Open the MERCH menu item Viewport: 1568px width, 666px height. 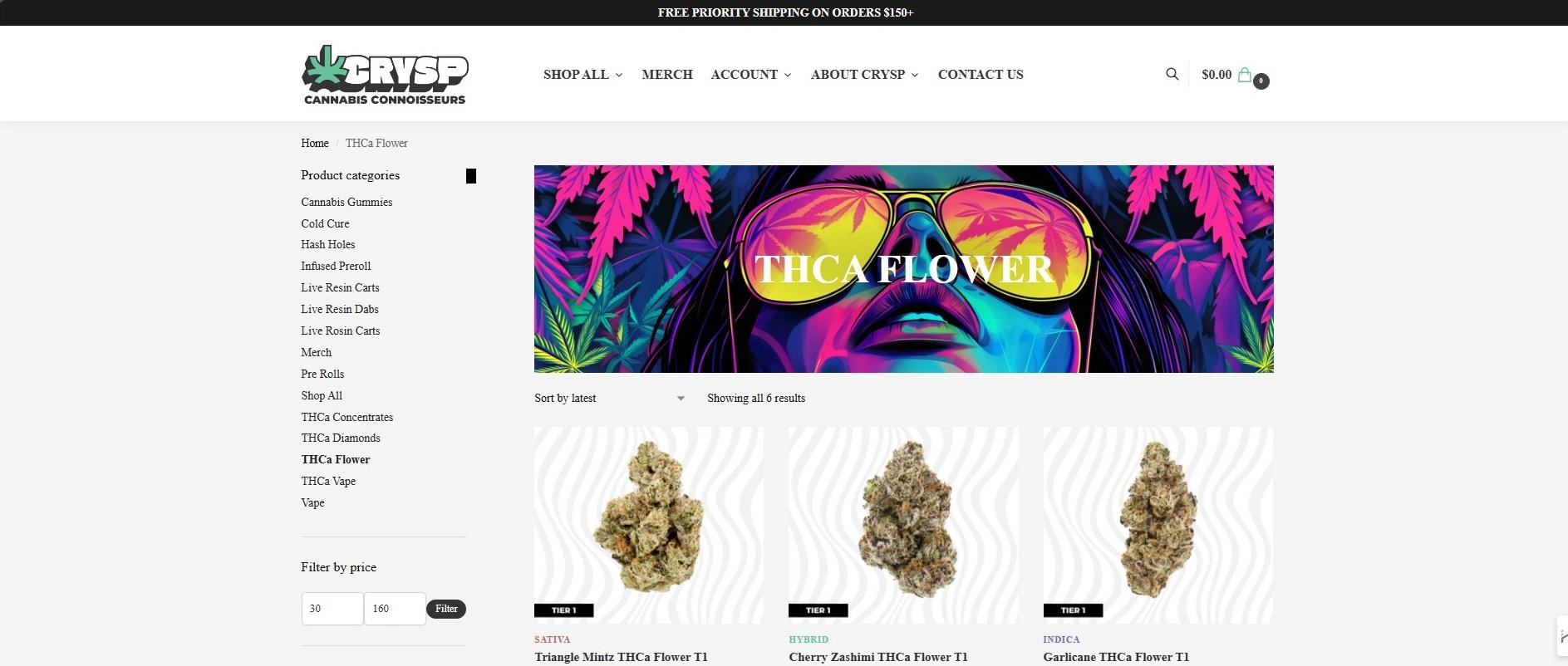[x=667, y=75]
